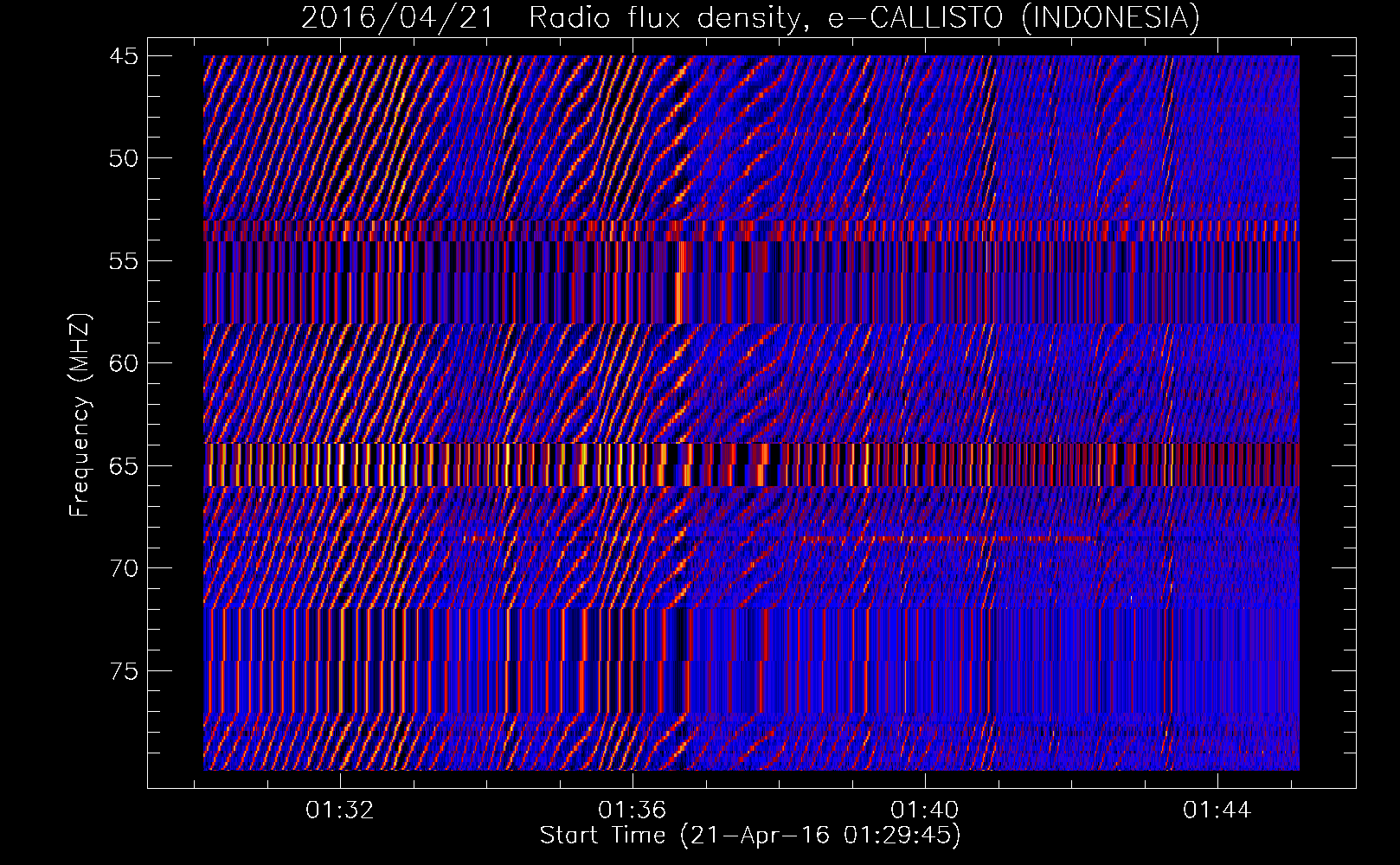
Task: Click the horizontal red streak near 68.5 MHz
Action: coord(947,539)
